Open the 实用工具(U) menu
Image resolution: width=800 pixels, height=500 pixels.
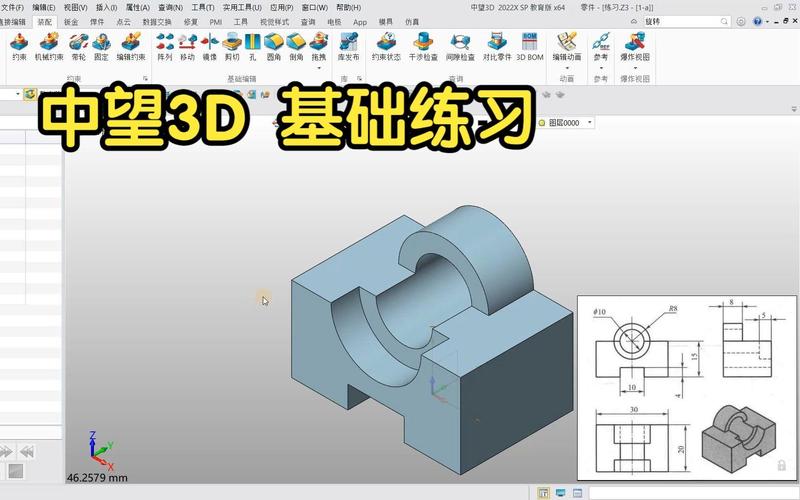[242, 8]
